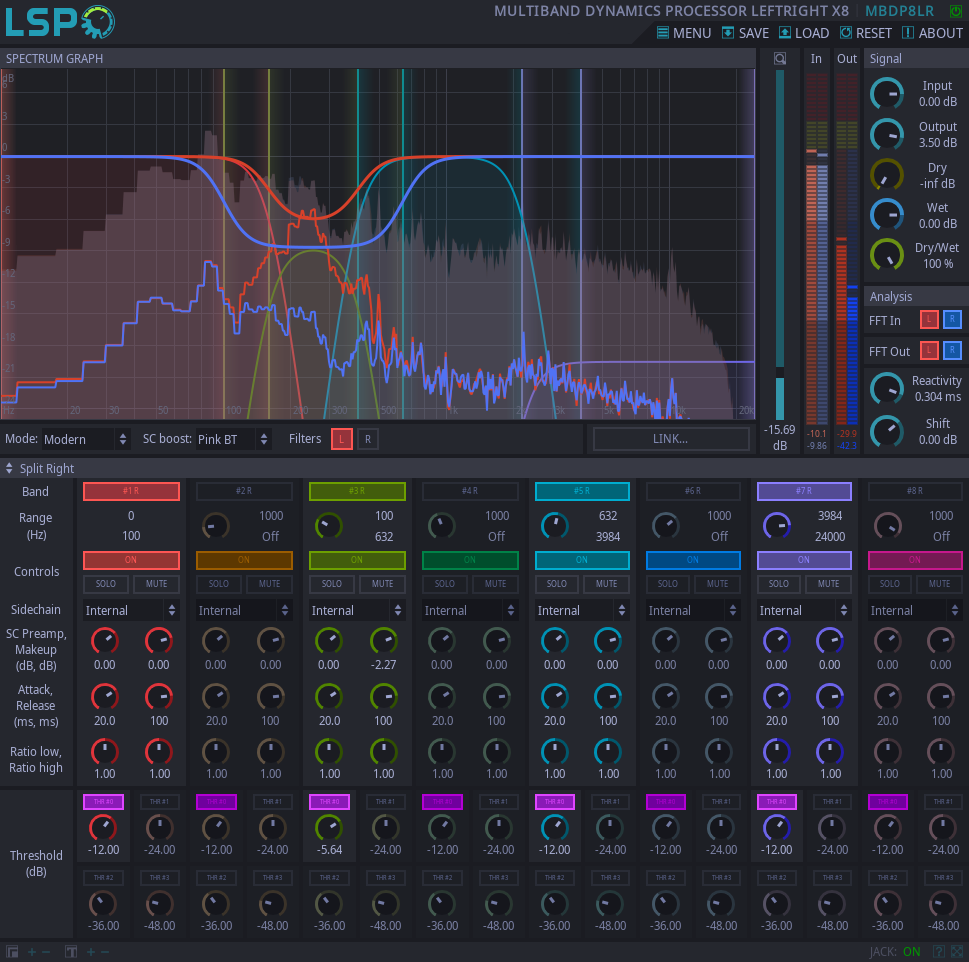Solo band #1R
The image size is (969, 962).
tap(106, 584)
